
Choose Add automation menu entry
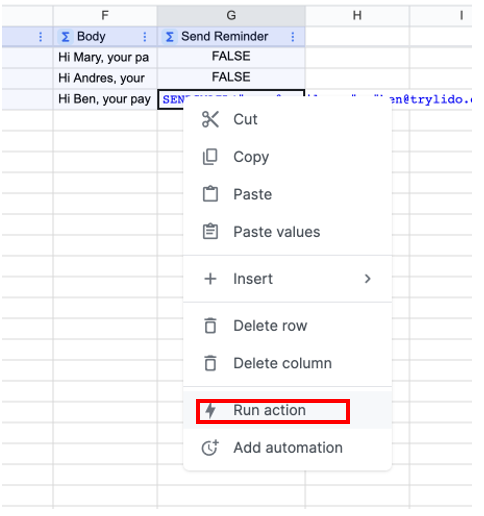[x=287, y=447]
